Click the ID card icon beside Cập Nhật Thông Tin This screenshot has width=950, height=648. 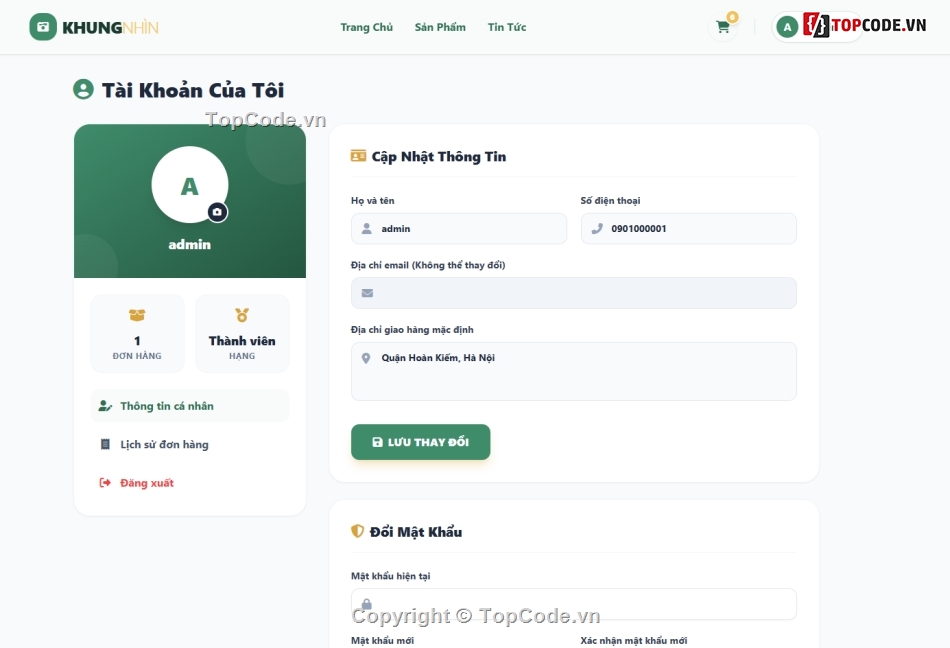(x=358, y=156)
